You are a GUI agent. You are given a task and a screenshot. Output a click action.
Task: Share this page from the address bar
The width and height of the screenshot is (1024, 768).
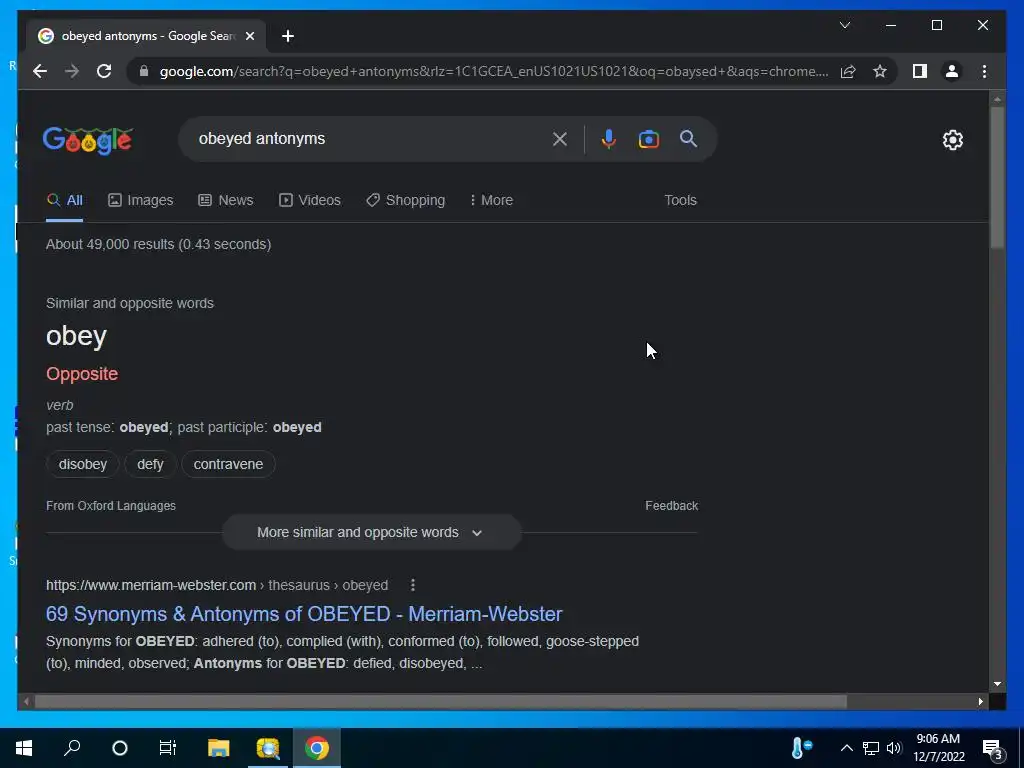[848, 71]
